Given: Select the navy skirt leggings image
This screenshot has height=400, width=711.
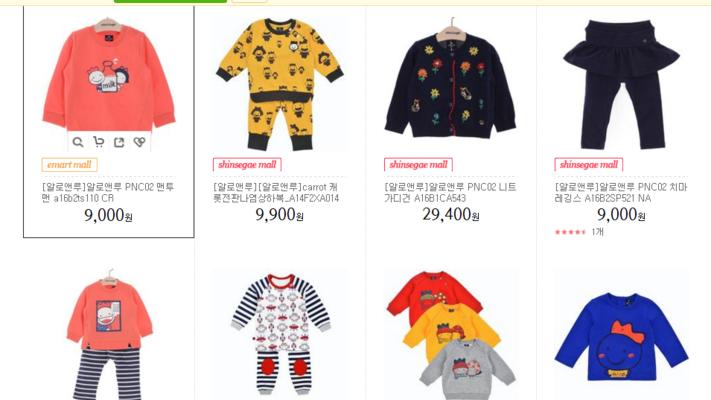Looking at the screenshot, I should [x=621, y=84].
